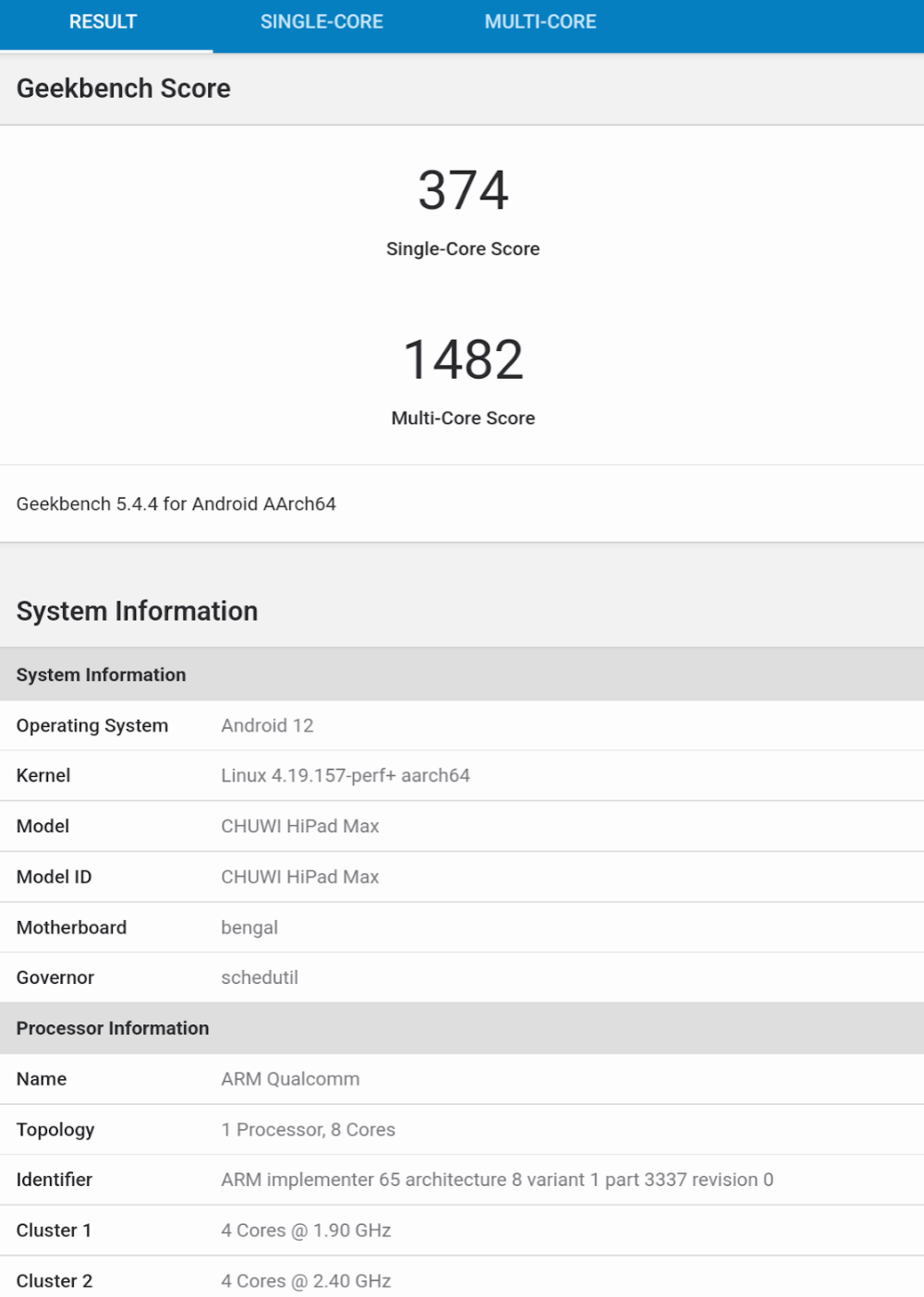Click the Geekbench Score heading
Viewport: 924px width, 1297px height.
(124, 89)
